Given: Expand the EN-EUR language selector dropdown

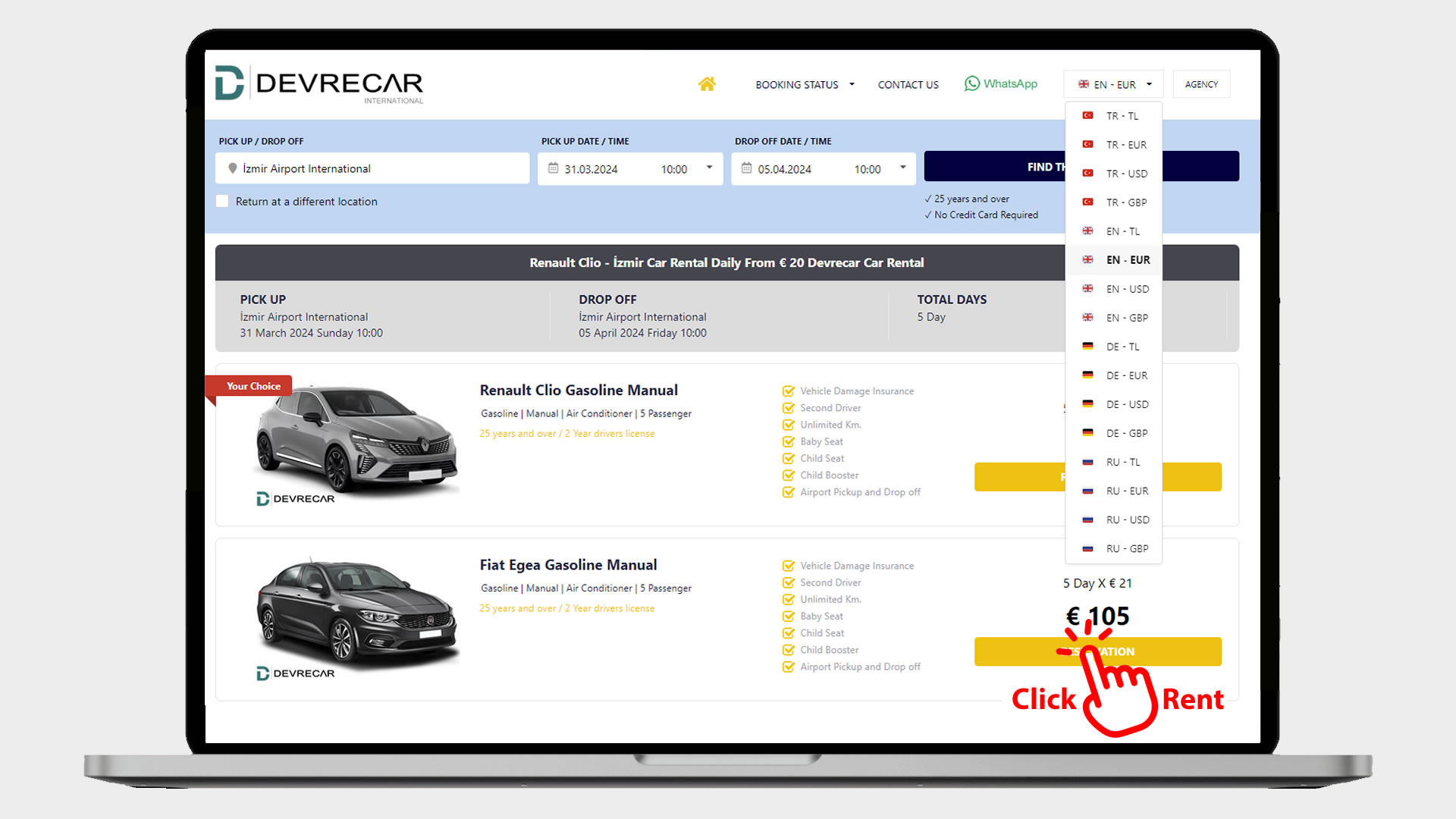Looking at the screenshot, I should [1114, 84].
